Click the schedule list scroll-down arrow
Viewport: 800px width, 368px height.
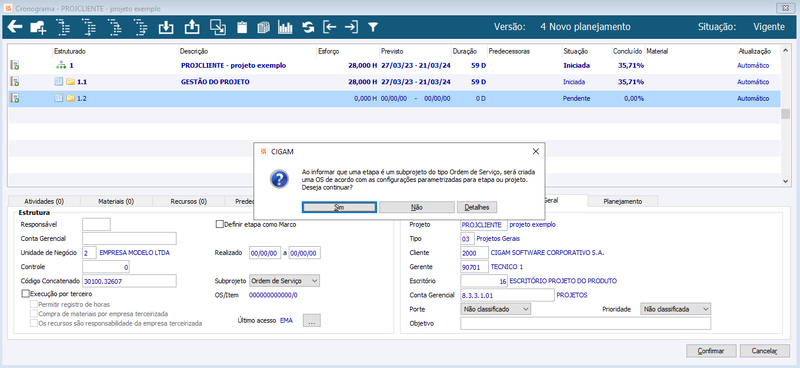click(786, 181)
